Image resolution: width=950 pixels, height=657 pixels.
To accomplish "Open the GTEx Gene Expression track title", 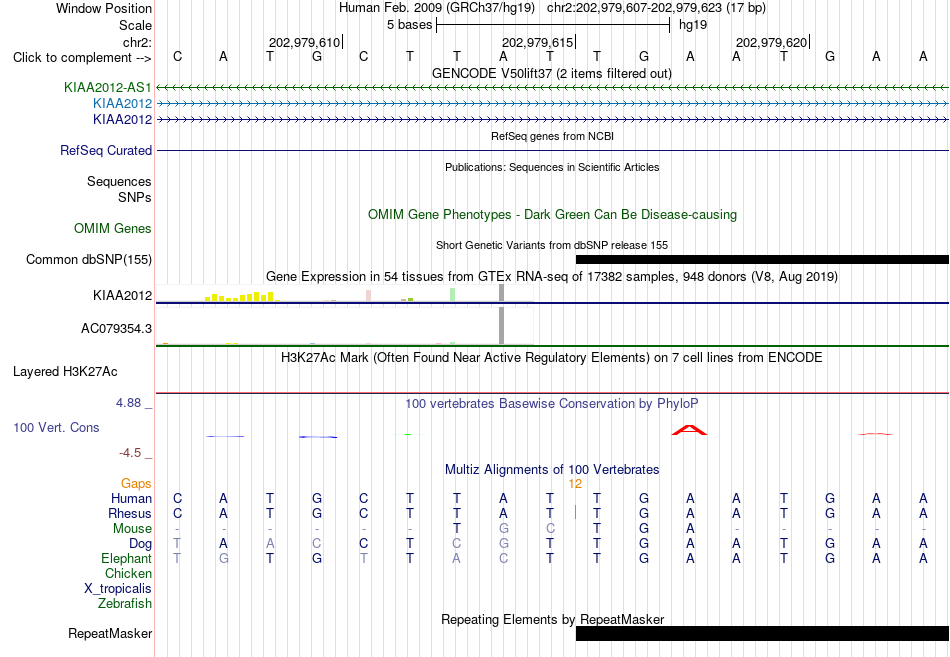I will tap(552, 277).
